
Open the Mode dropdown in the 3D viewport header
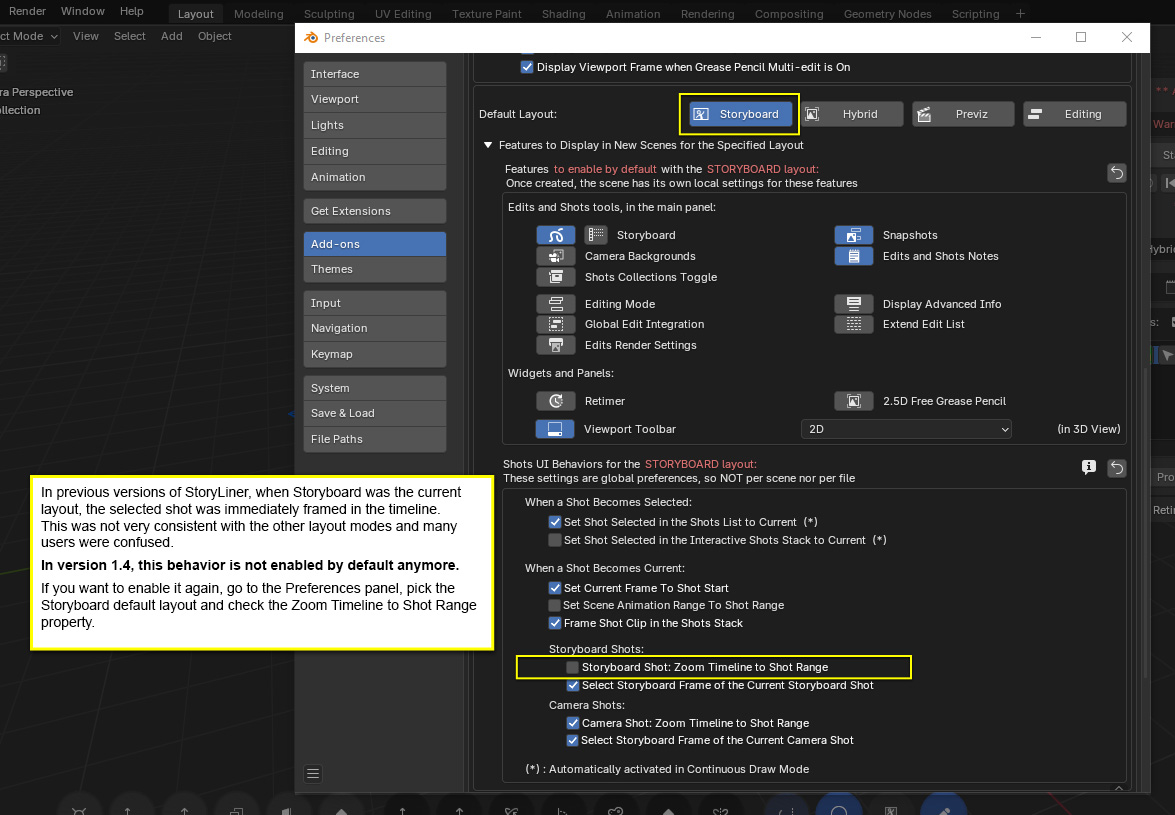[29, 36]
